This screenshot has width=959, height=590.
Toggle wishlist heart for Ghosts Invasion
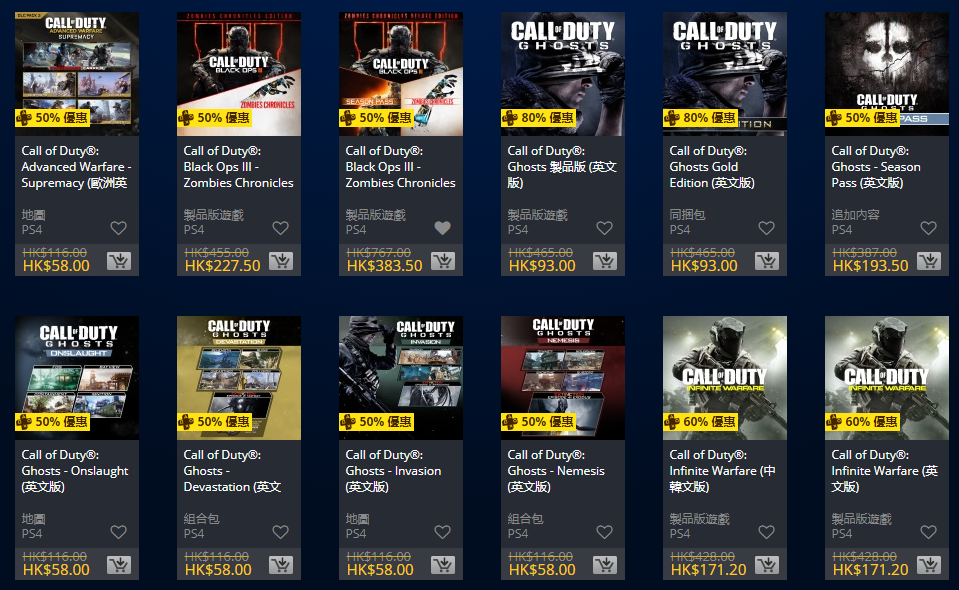point(443,532)
